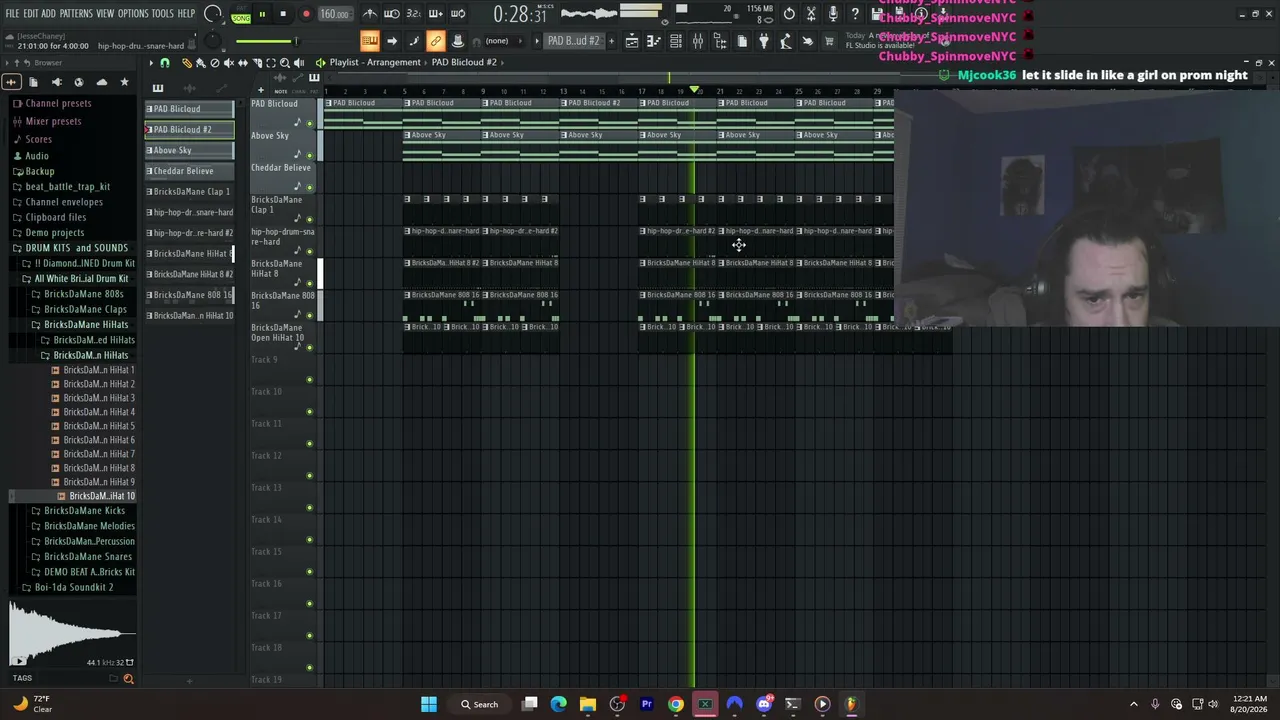
Task: Click the one-click audio recording microphone icon
Action: click(833, 14)
